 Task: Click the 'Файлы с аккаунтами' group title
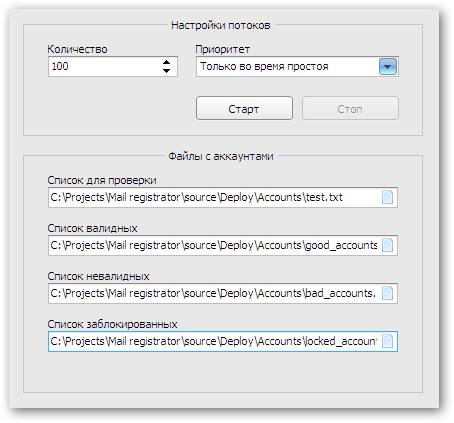click(x=221, y=156)
